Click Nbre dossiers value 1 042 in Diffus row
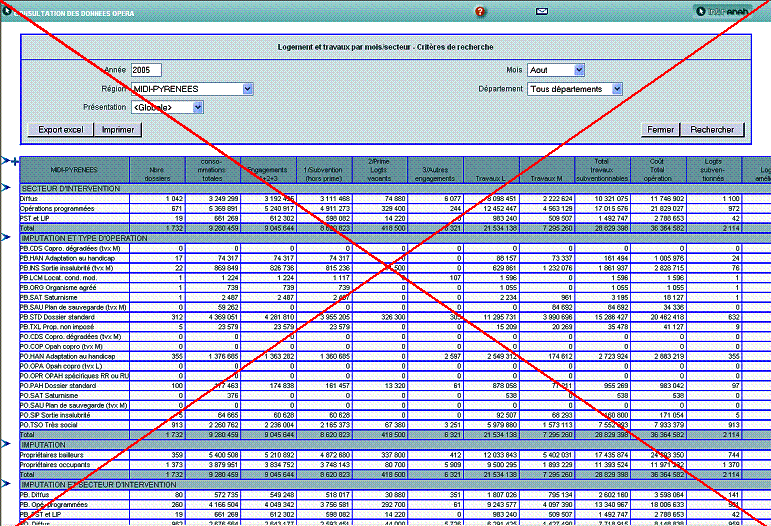Image resolution: width=771 pixels, height=526 pixels. [x=174, y=199]
